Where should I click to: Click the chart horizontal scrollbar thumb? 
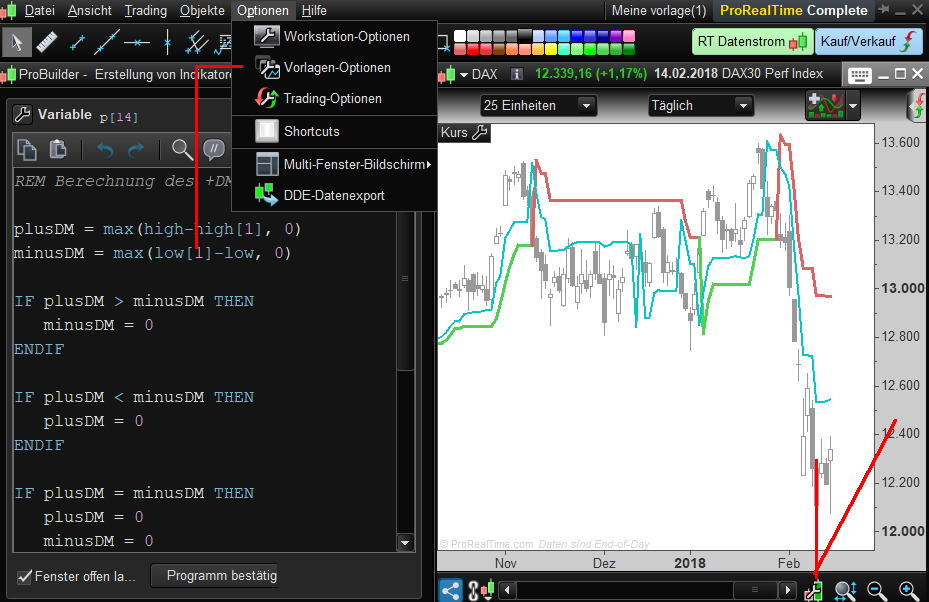tap(755, 590)
